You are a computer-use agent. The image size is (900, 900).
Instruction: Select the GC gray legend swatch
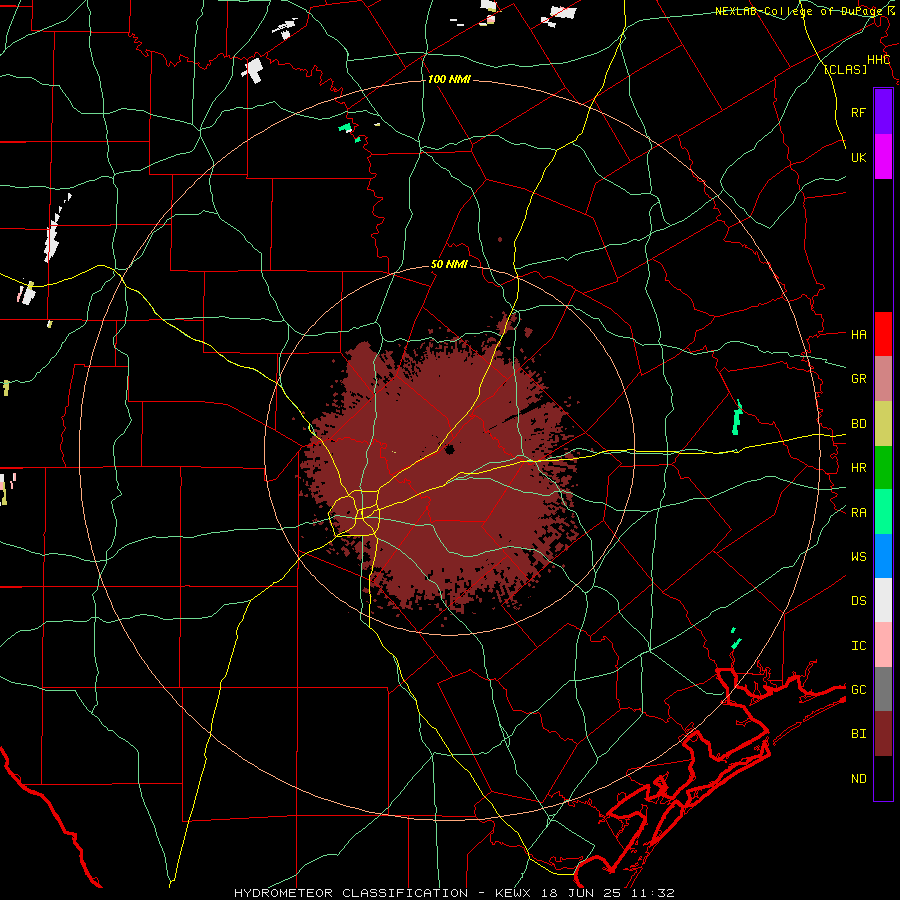point(883,689)
